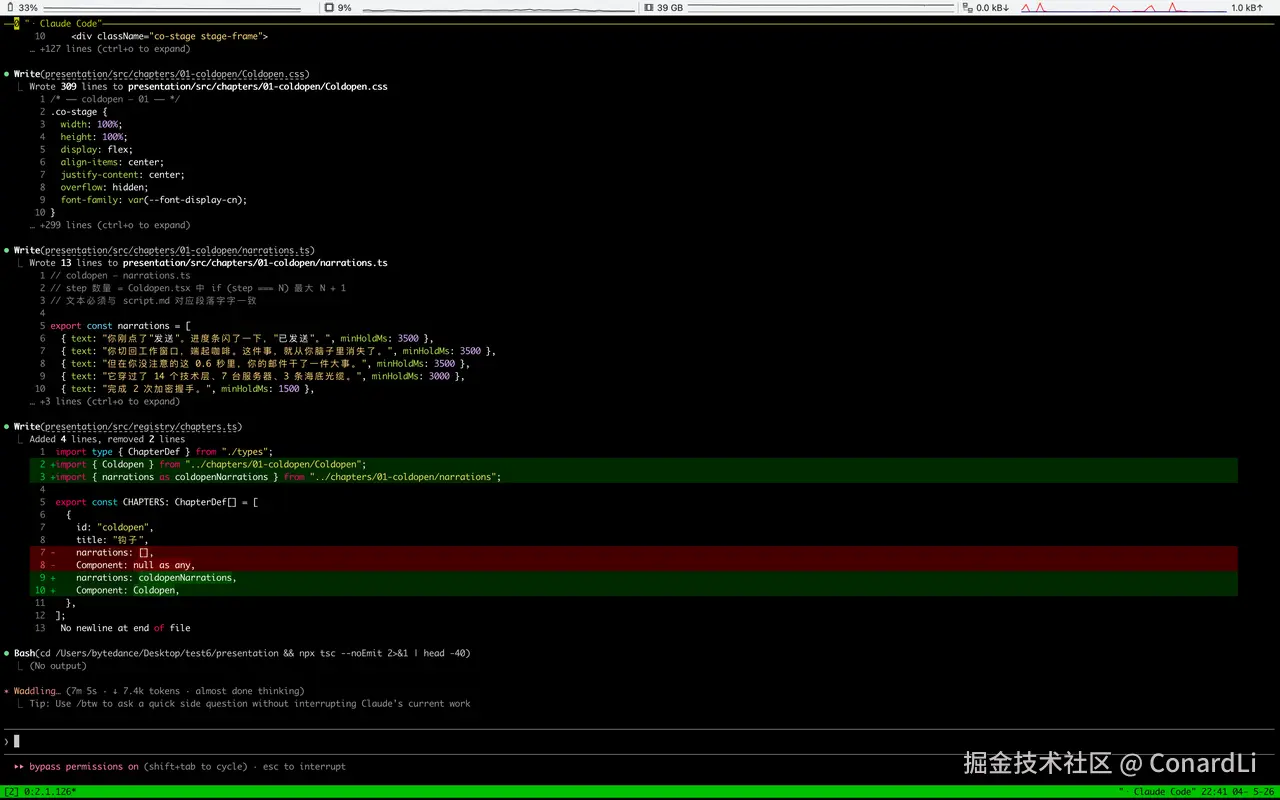Click the '// coldopen — narrations.ts' comment line
Screen dimensions: 1280x800
[120, 275]
